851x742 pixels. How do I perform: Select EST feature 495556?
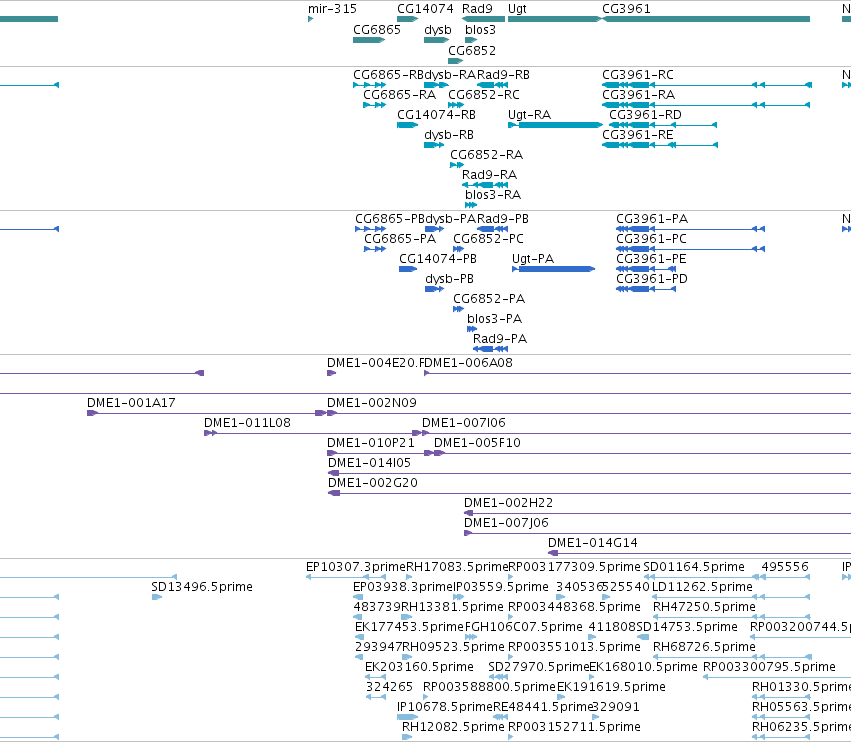785,567
